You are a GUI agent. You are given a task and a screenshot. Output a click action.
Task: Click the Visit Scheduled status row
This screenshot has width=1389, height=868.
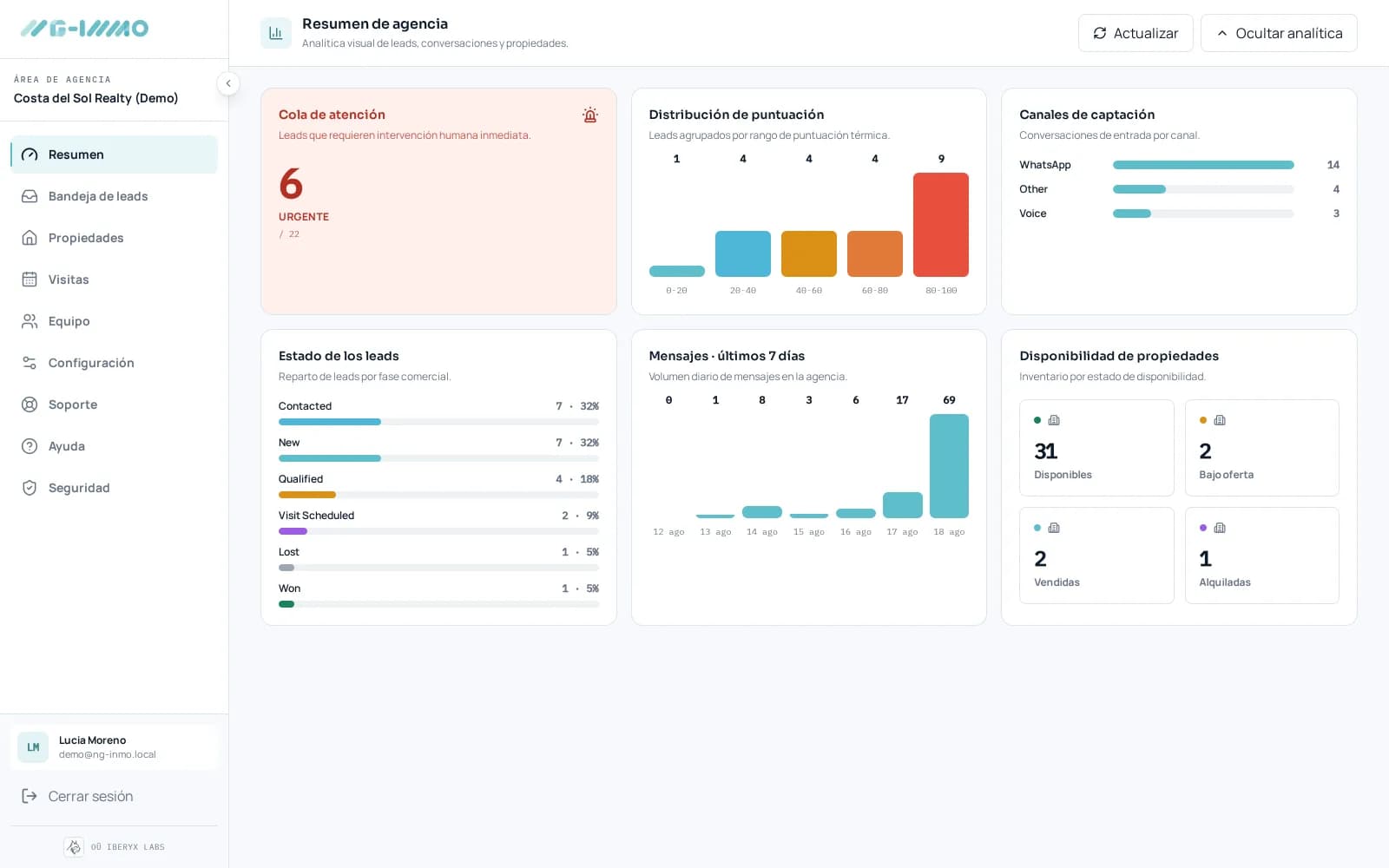point(438,523)
